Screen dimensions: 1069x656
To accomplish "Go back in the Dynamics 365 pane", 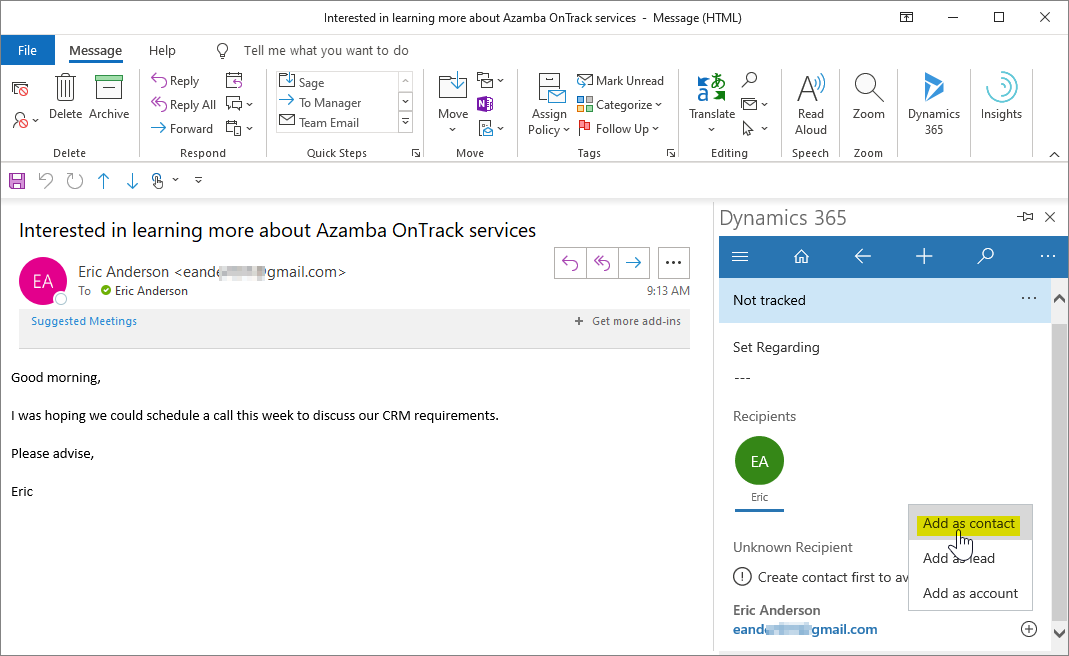I will [x=862, y=256].
